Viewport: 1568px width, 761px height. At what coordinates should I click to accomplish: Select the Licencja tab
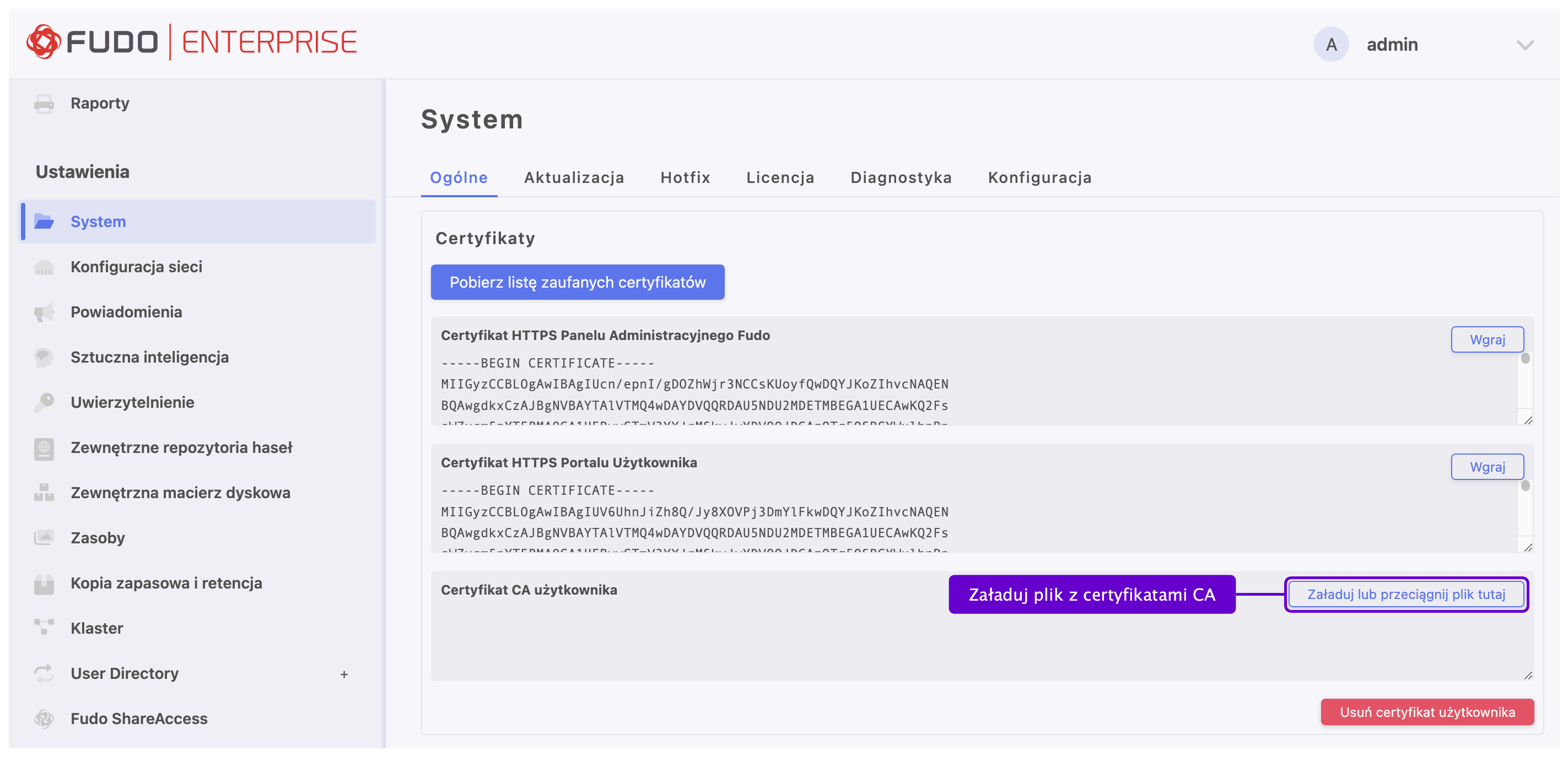coord(780,177)
